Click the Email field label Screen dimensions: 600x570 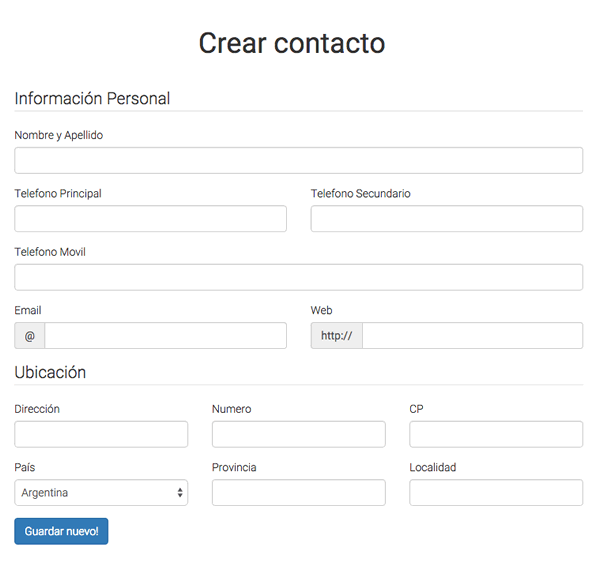(x=28, y=310)
